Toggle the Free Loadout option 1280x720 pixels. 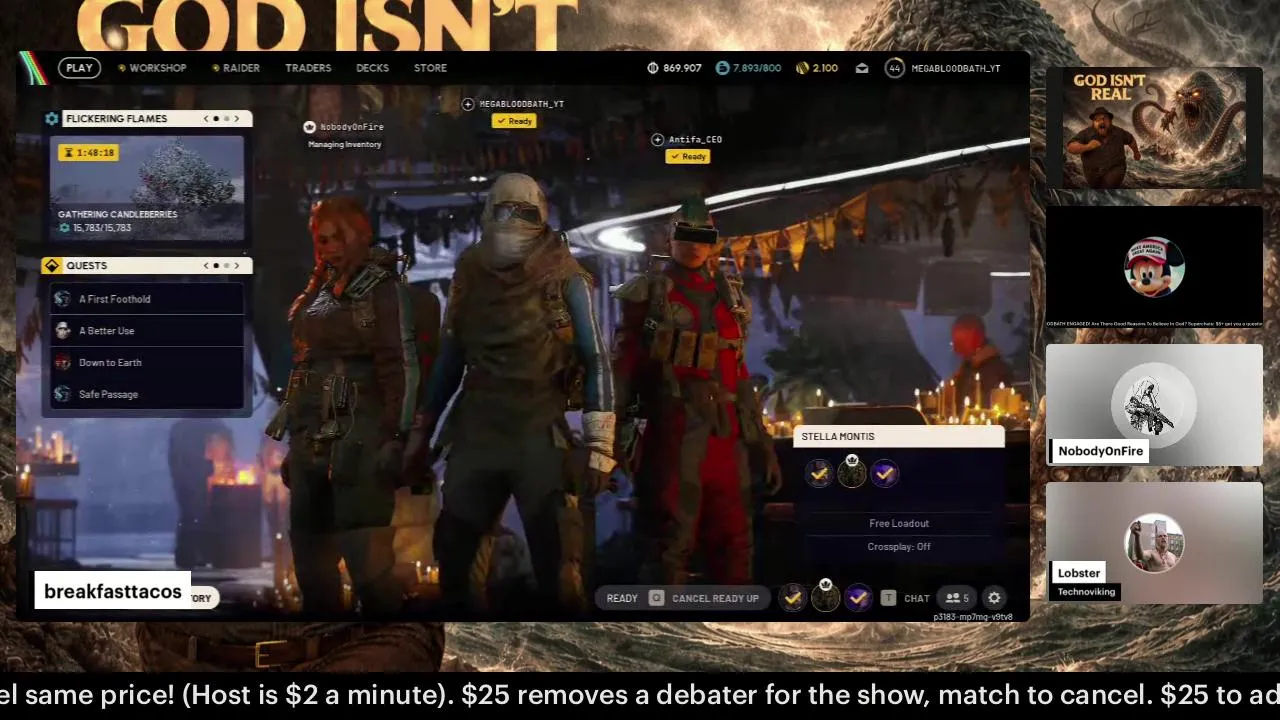pos(899,524)
